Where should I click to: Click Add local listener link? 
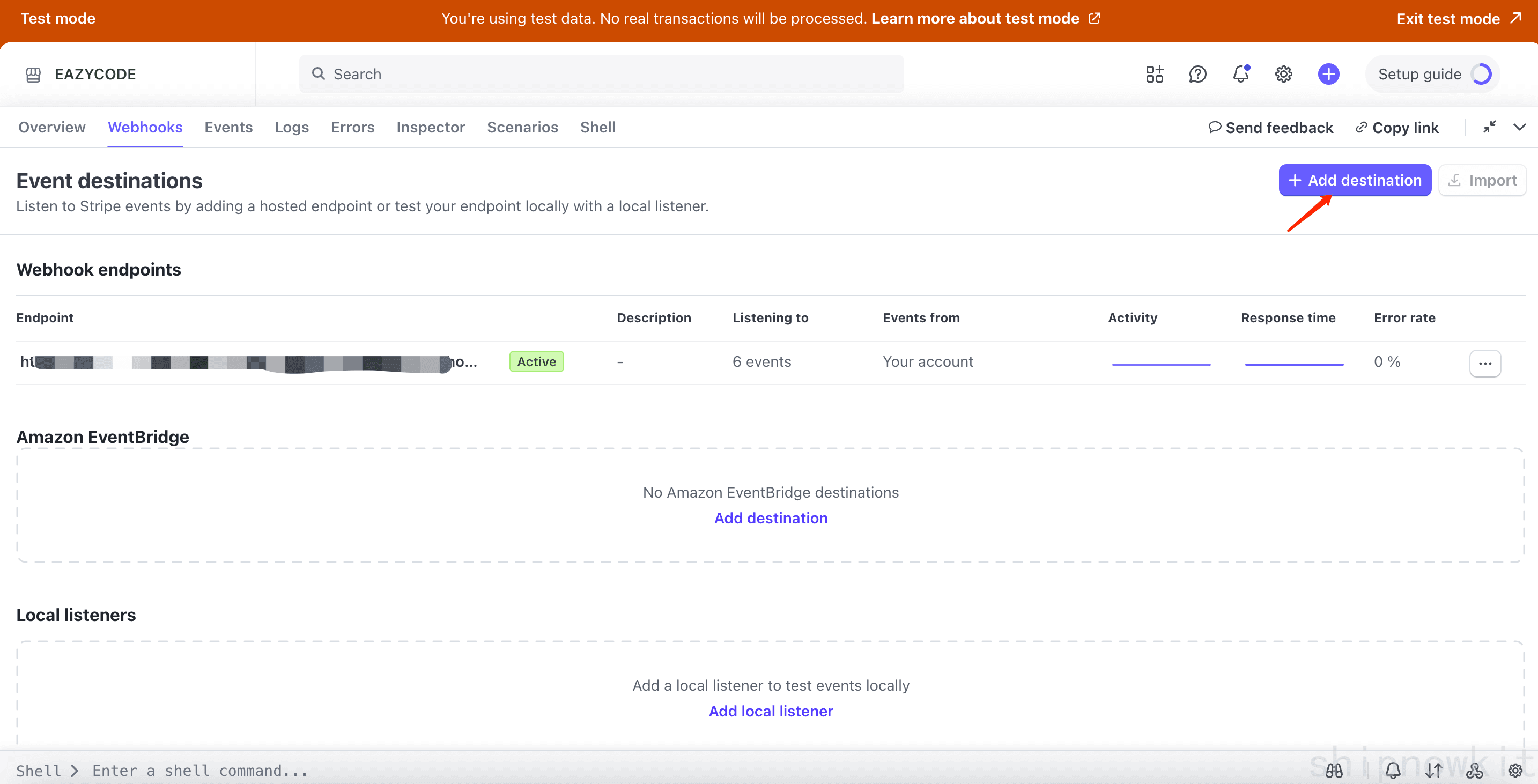(771, 711)
